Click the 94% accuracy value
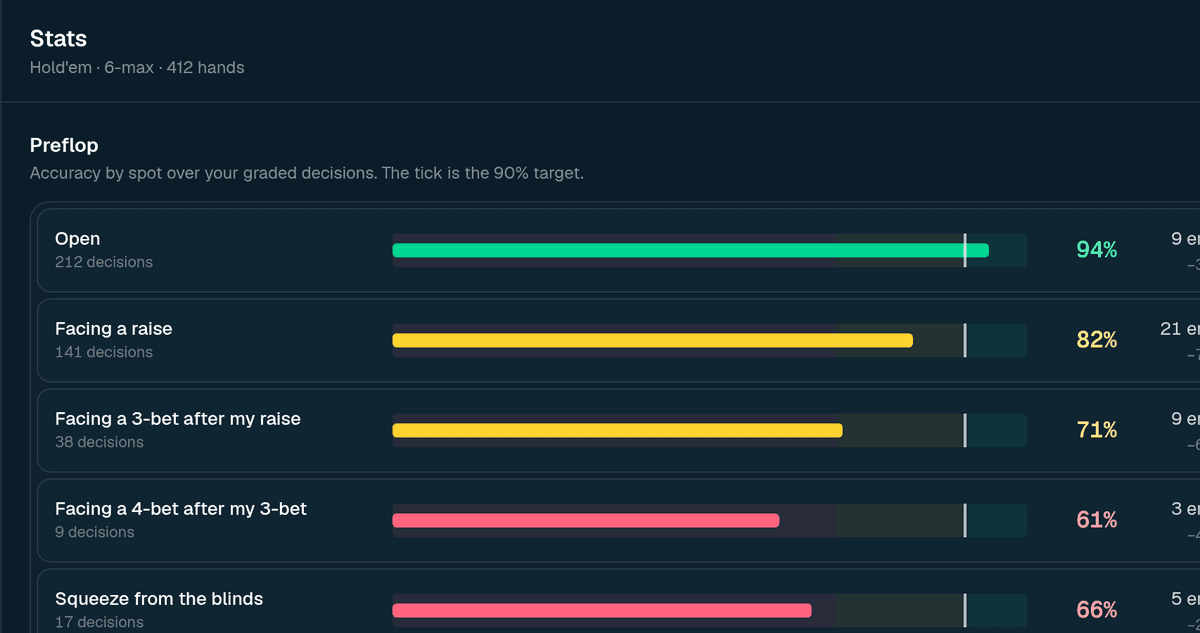Screen dimensions: 1200x633 point(1096,250)
